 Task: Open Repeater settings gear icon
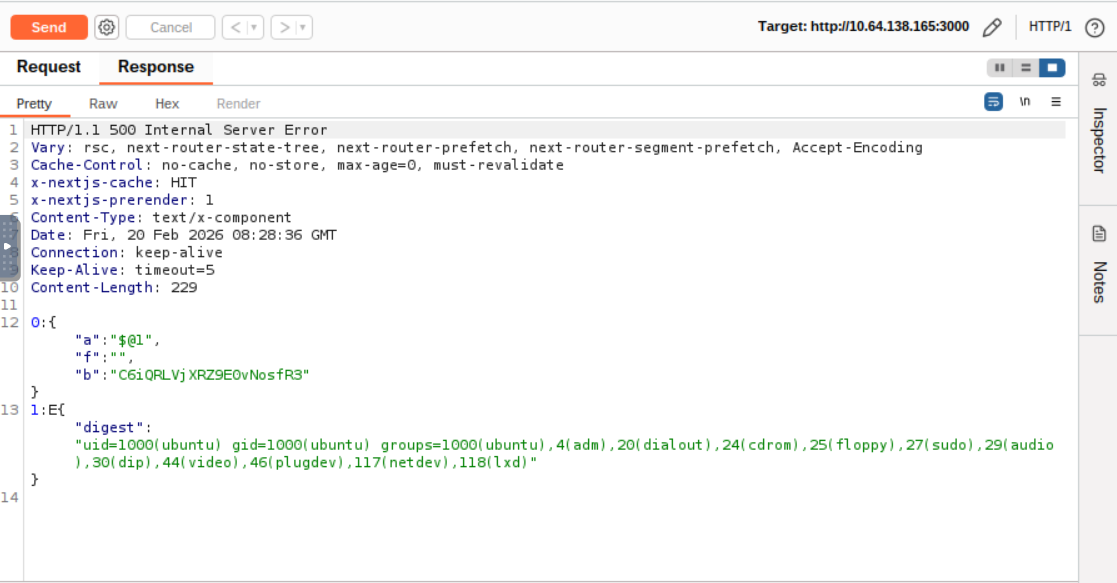coord(106,27)
